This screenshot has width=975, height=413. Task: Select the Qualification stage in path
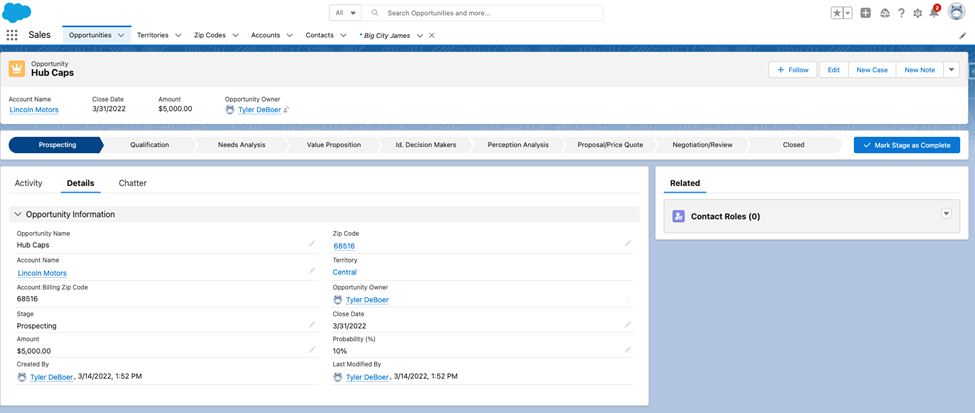click(x=149, y=145)
